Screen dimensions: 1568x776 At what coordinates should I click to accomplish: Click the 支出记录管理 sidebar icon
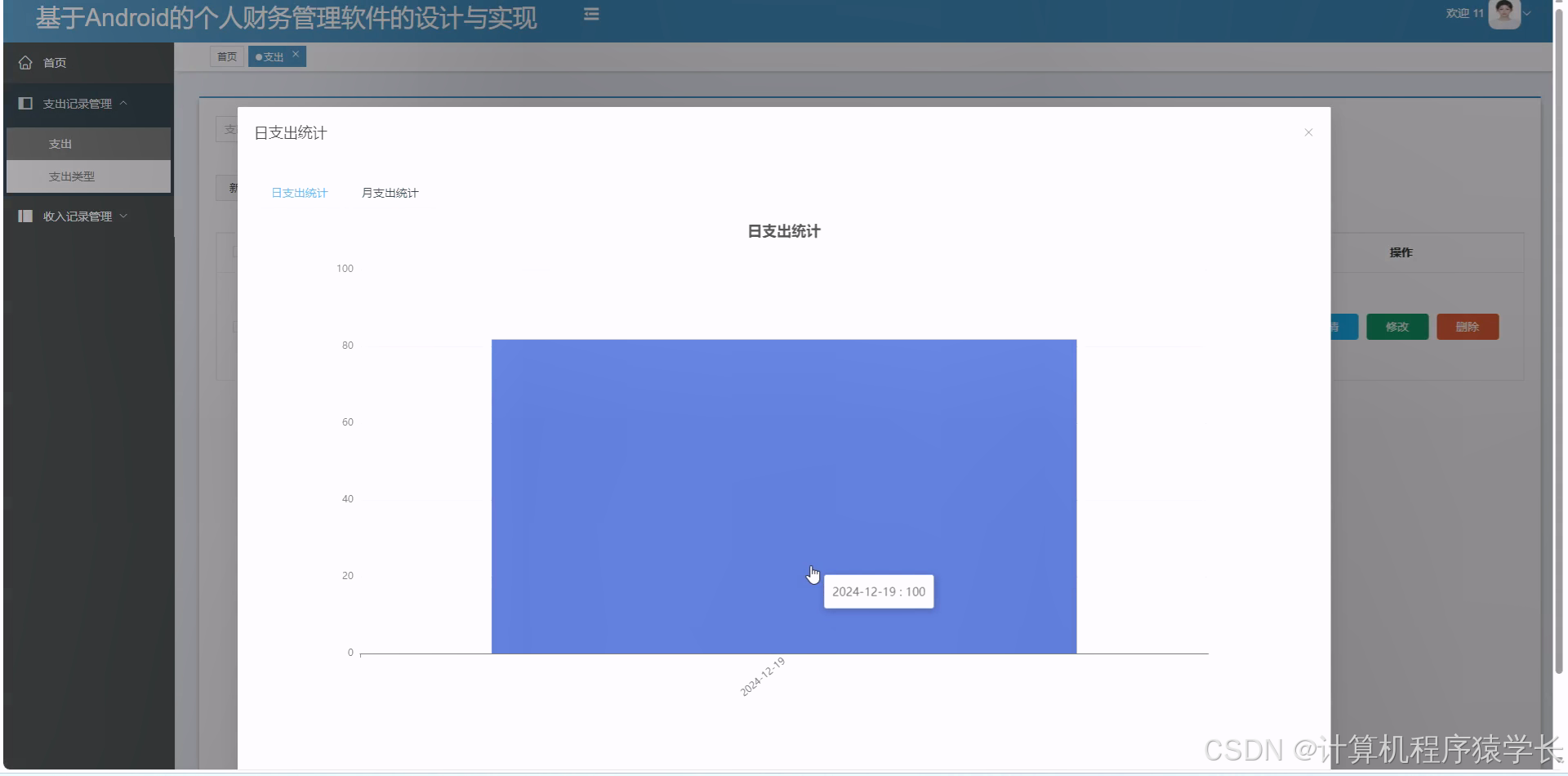pyautogui.click(x=25, y=103)
